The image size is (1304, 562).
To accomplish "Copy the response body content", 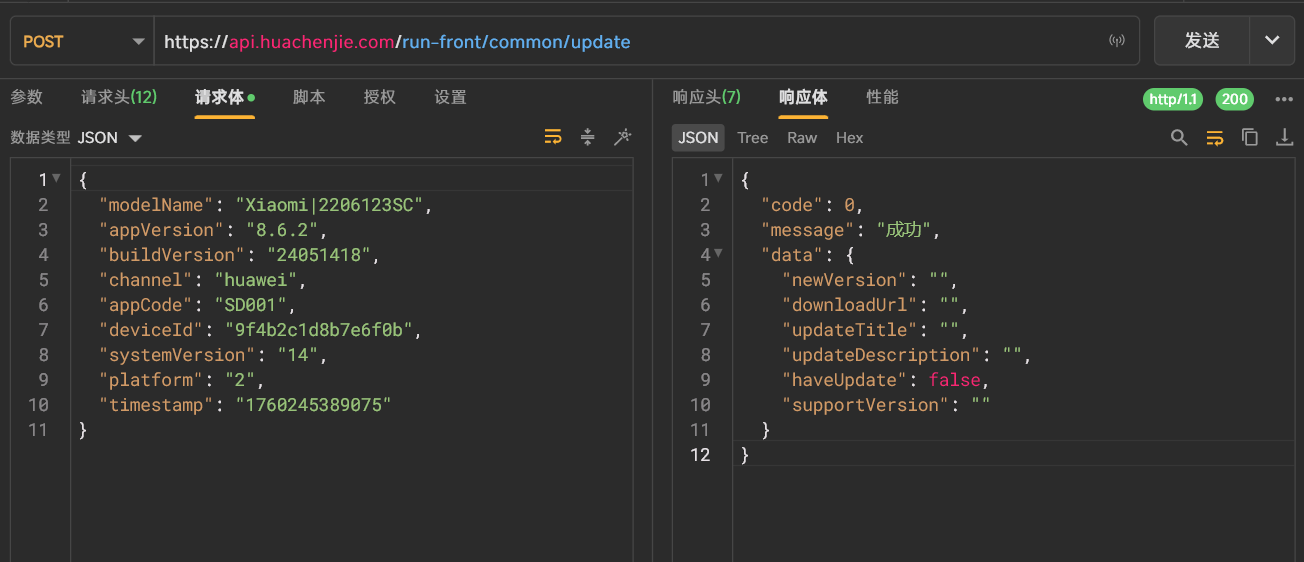I will 1250,138.
